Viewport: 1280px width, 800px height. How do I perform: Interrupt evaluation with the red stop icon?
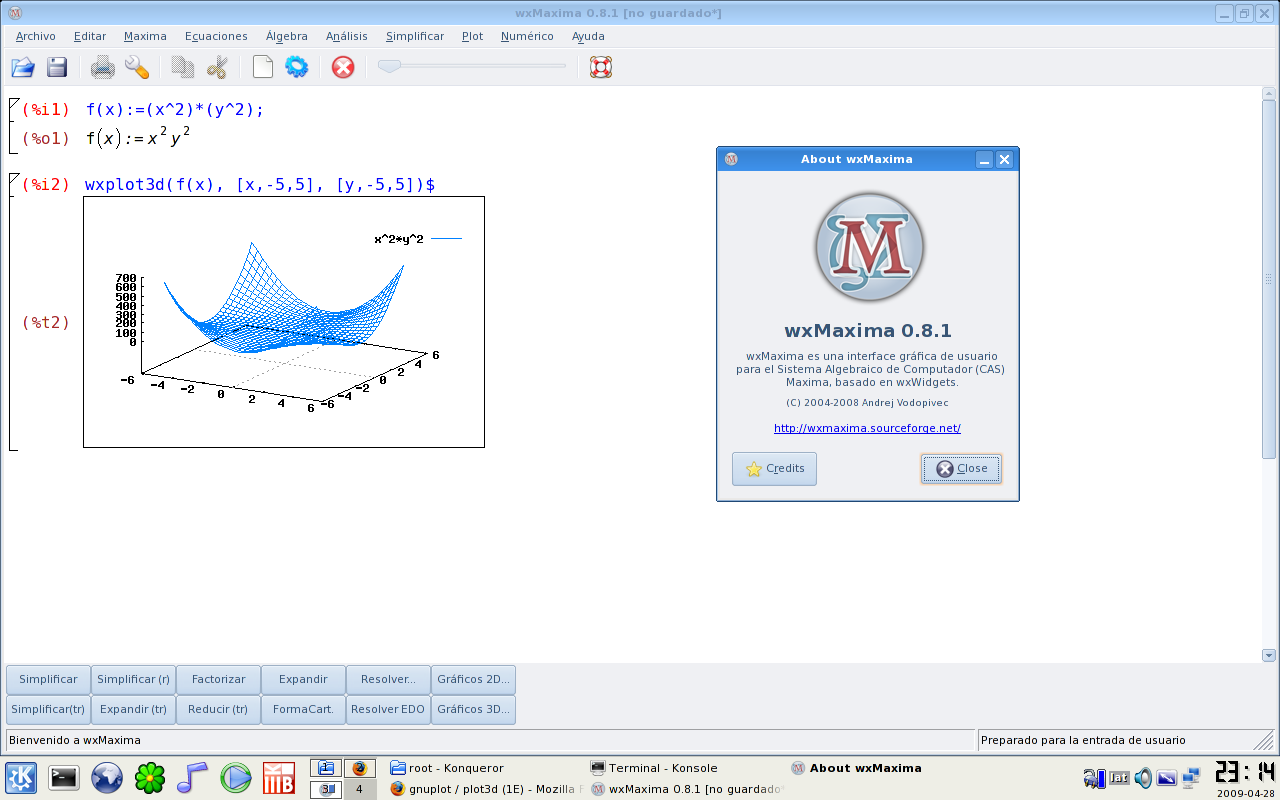click(342, 67)
